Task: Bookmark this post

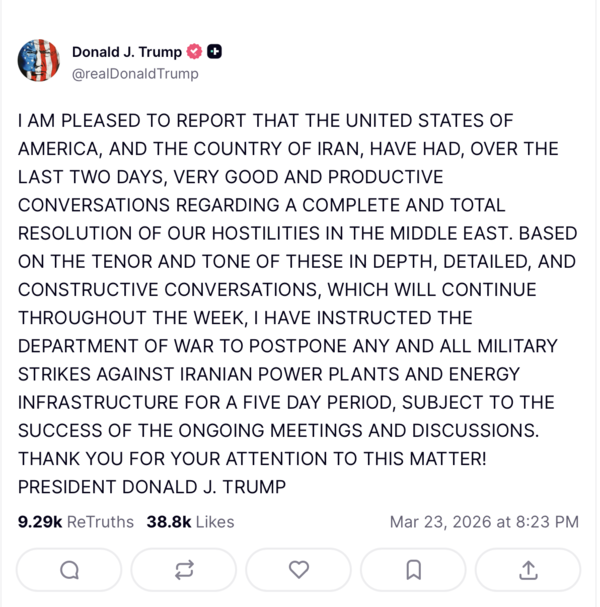Action: pos(413,570)
